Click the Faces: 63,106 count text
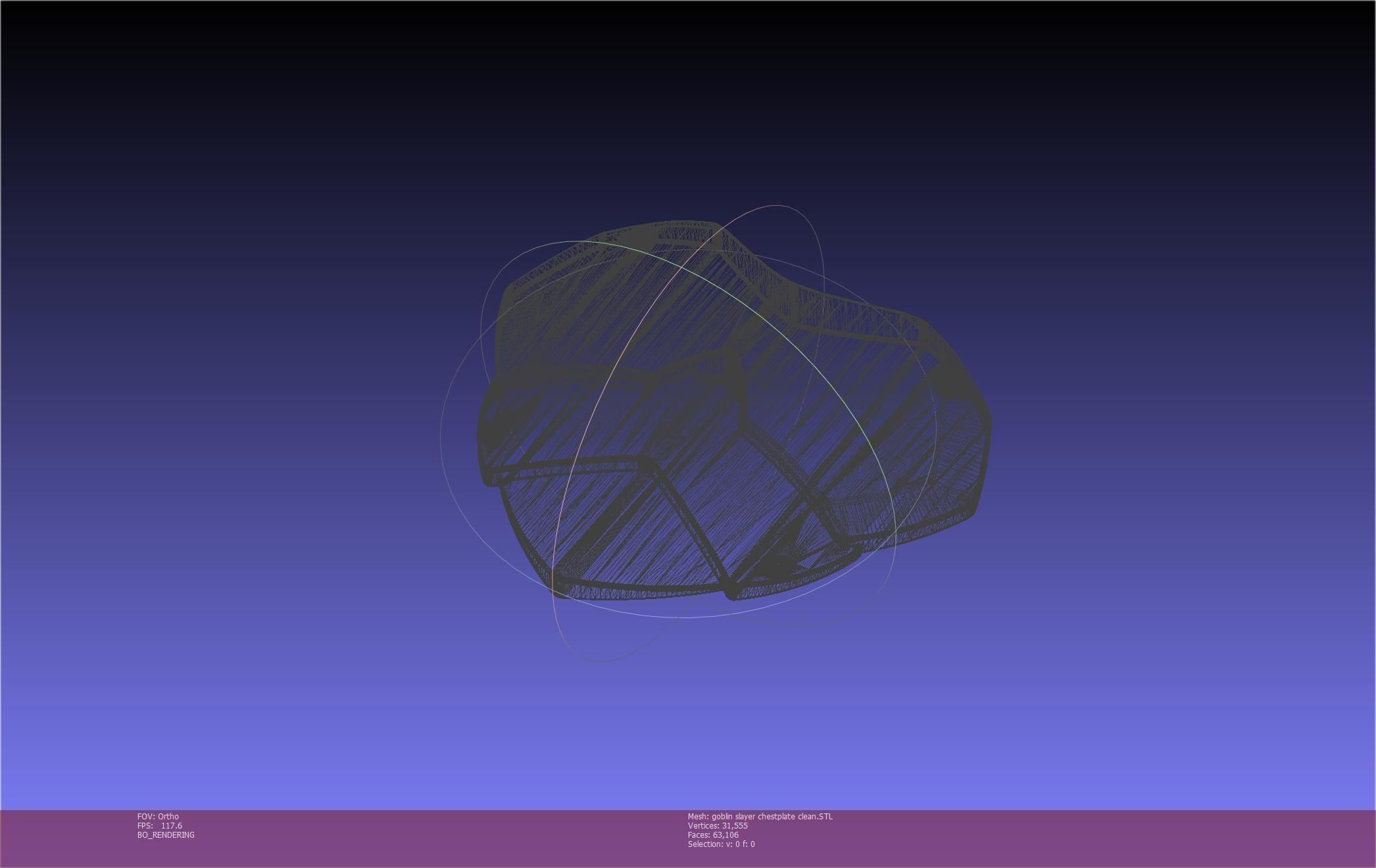 point(713,834)
